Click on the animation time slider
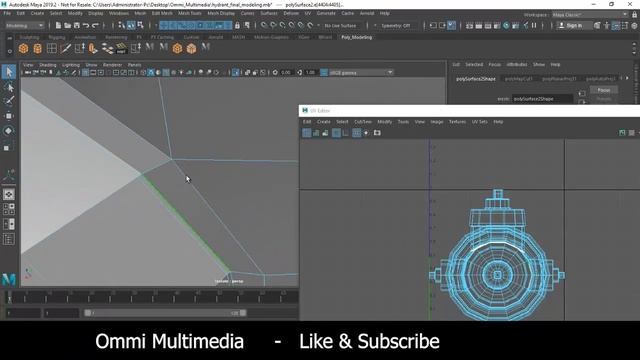 (151, 296)
